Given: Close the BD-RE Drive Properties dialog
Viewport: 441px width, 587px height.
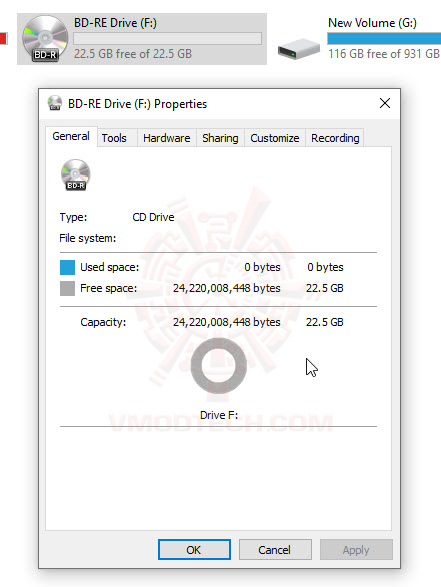Looking at the screenshot, I should (x=385, y=103).
